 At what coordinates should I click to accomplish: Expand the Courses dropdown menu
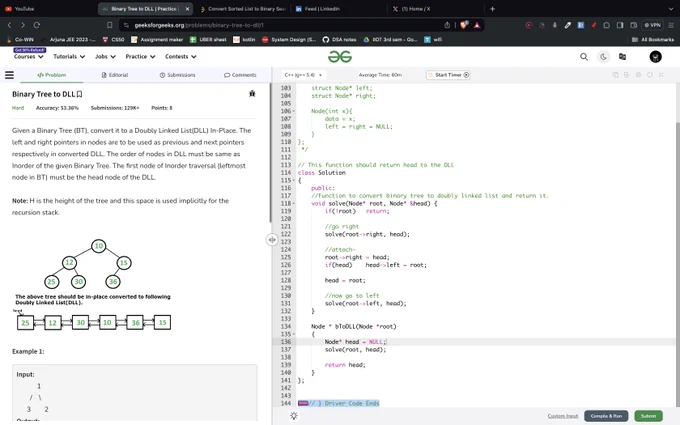point(29,57)
